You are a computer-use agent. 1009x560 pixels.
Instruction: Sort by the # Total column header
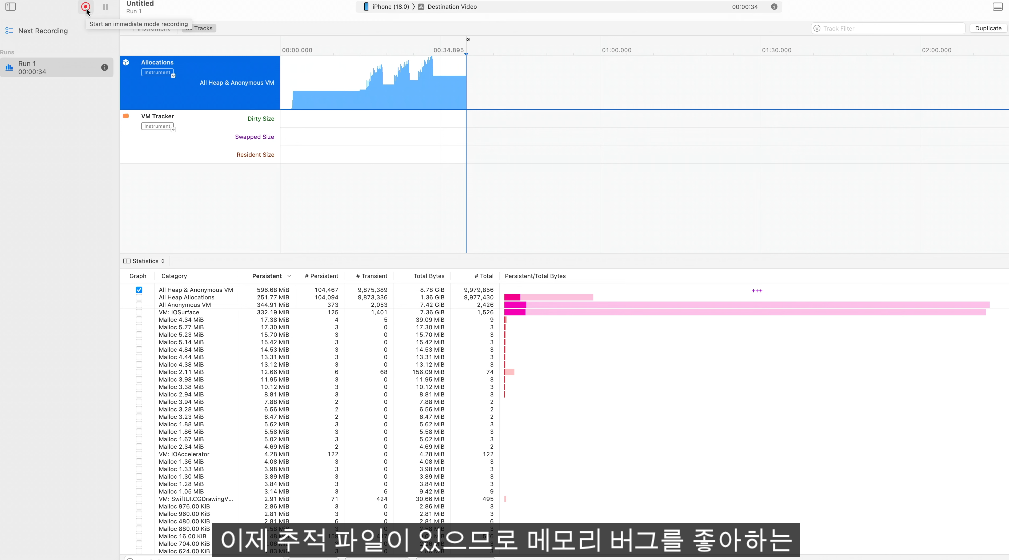pyautogui.click(x=483, y=276)
